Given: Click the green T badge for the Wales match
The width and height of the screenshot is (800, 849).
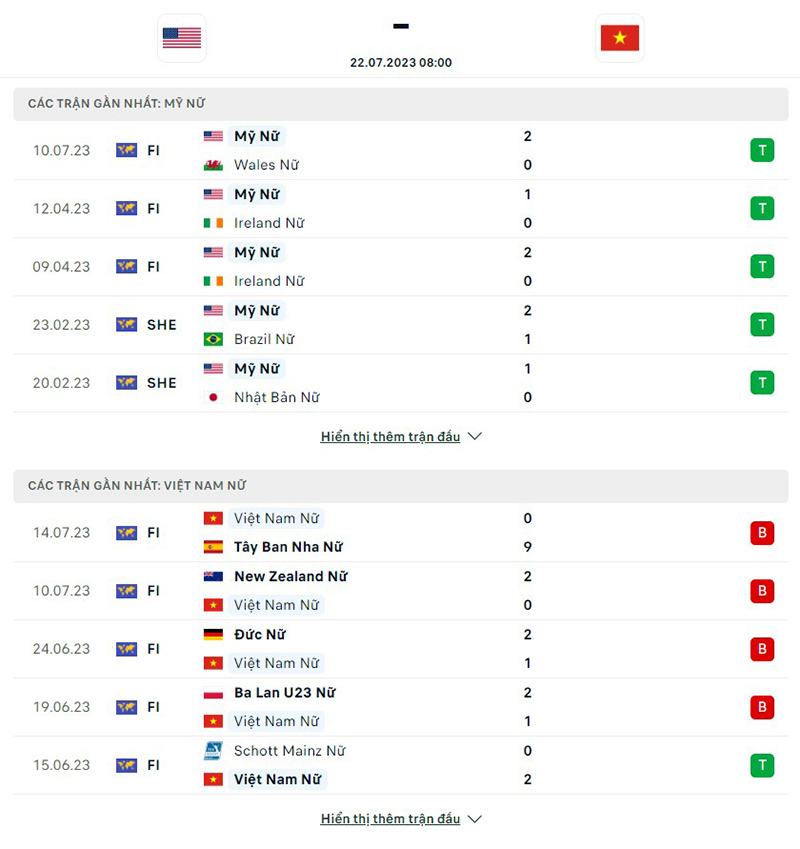Looking at the screenshot, I should tap(762, 150).
